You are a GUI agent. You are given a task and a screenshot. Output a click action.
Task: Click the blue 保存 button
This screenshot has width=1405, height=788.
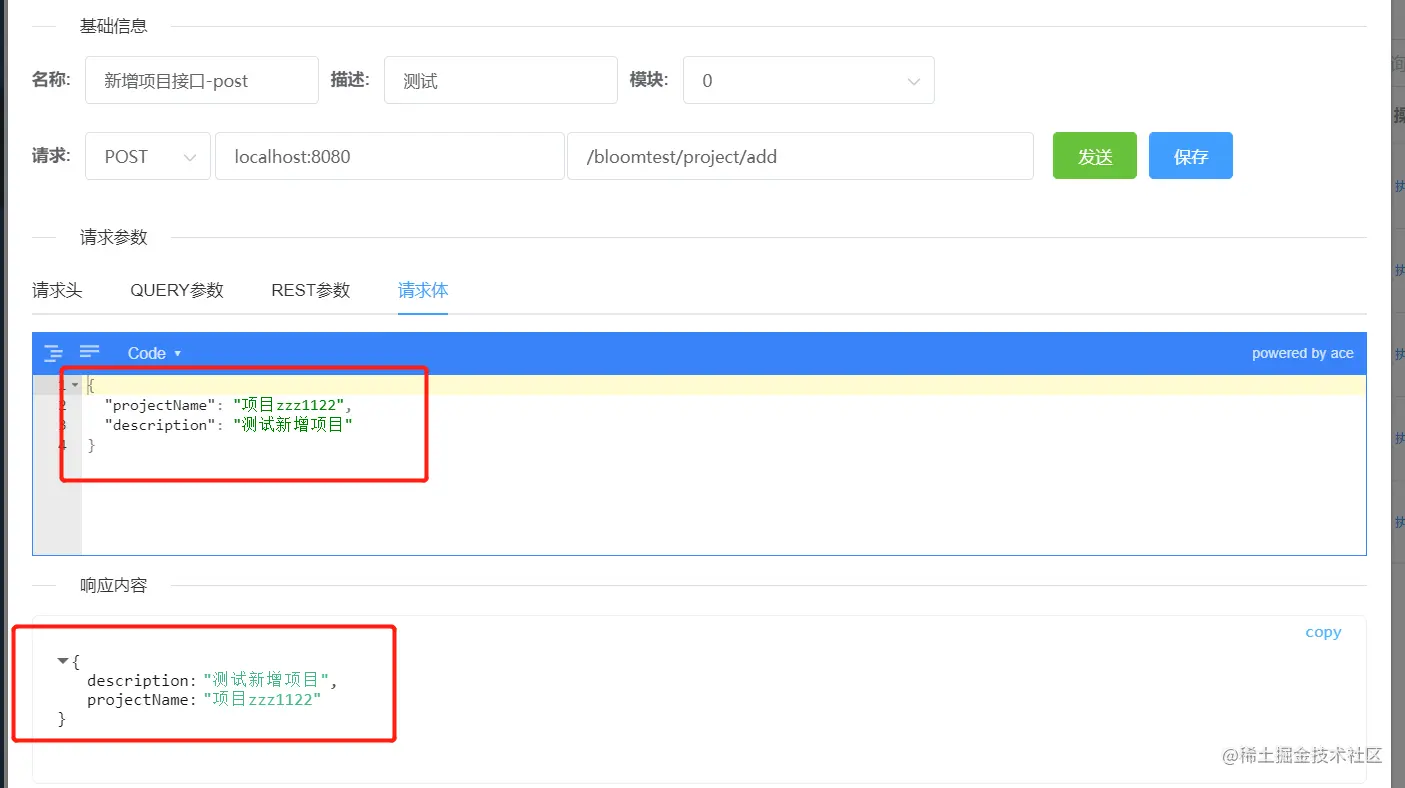[x=1191, y=156]
